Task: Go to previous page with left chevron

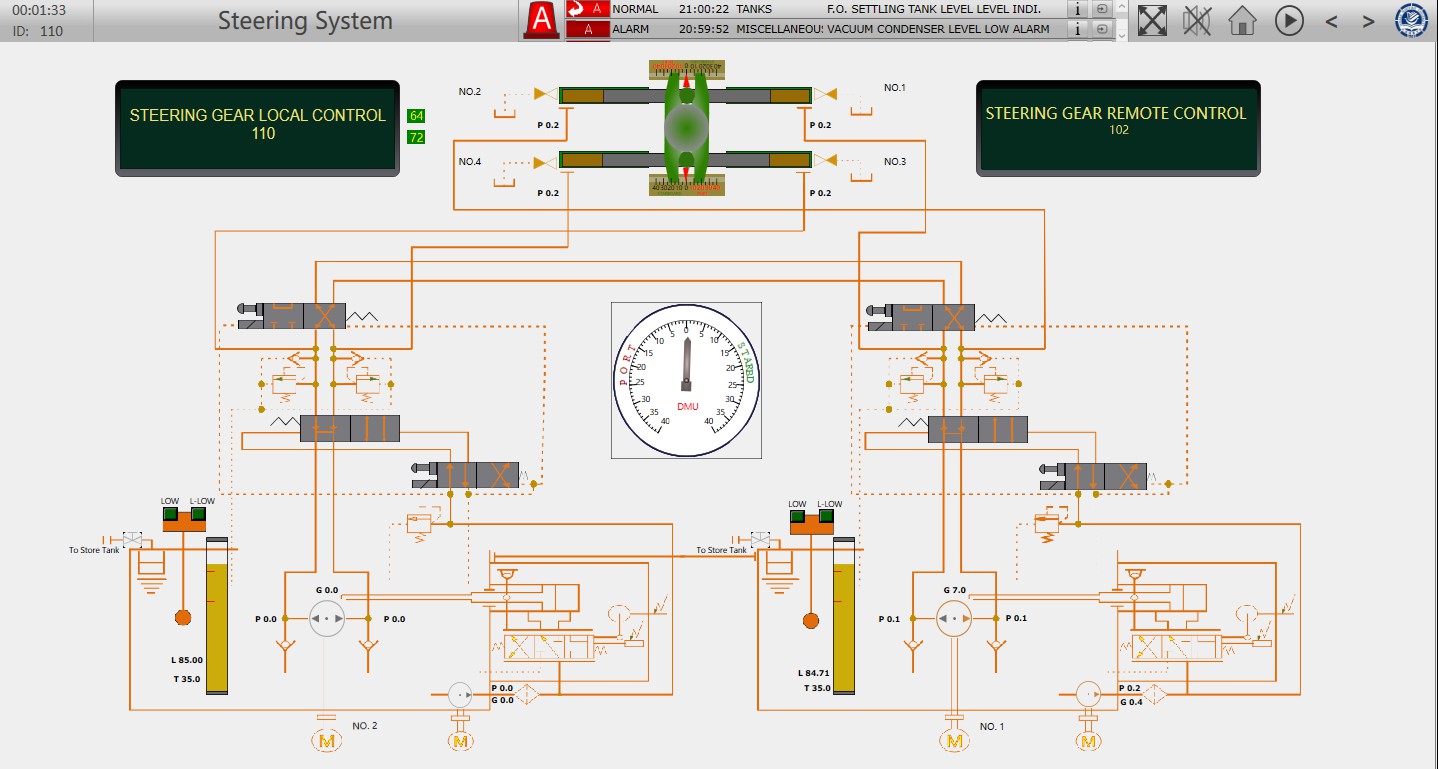Action: 1331,20
